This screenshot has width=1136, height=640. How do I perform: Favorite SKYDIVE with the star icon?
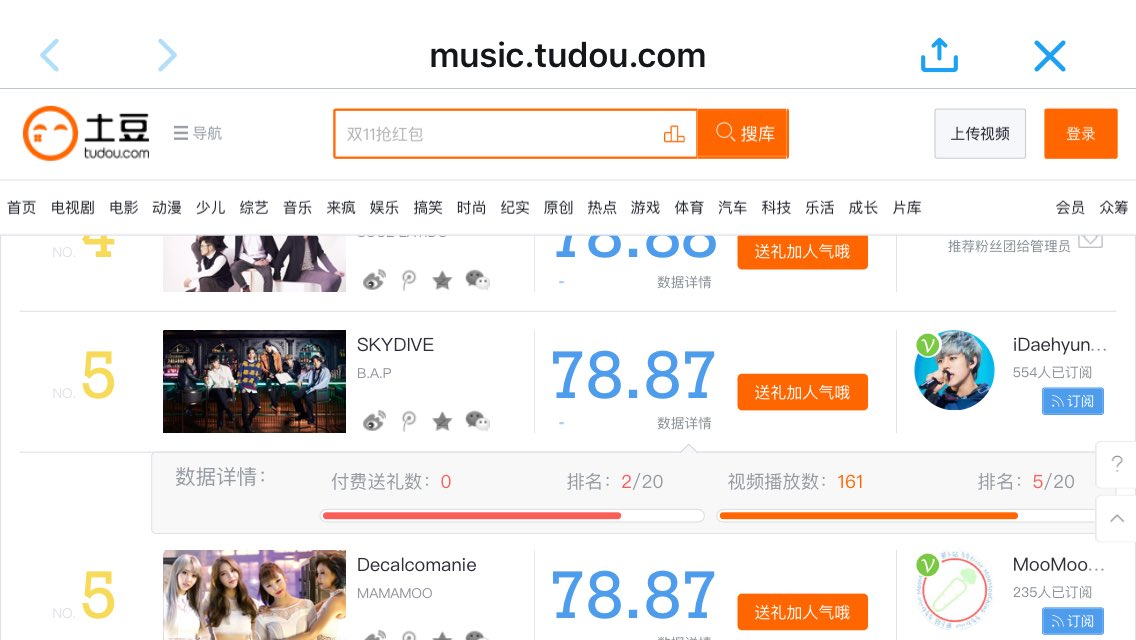442,420
